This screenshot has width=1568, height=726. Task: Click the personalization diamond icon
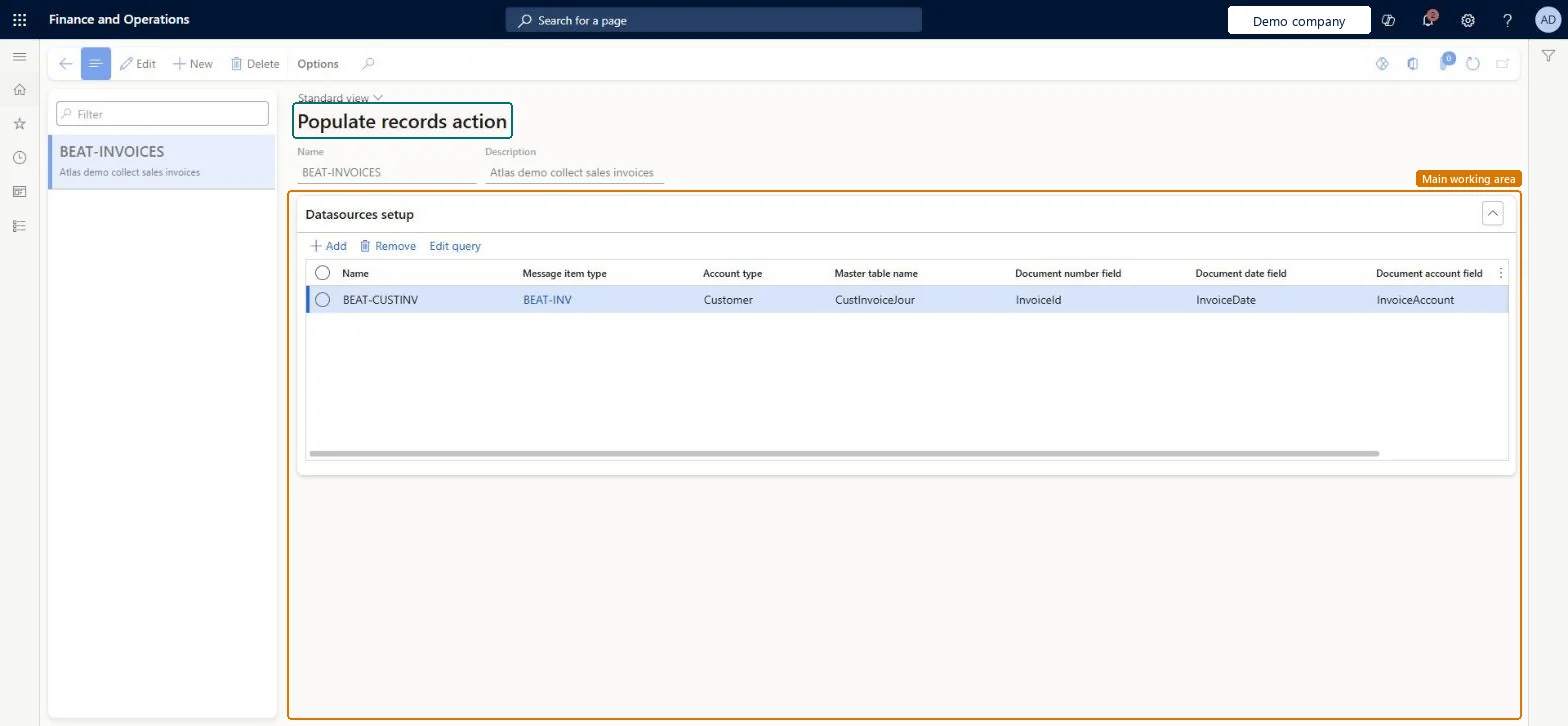click(x=1383, y=64)
